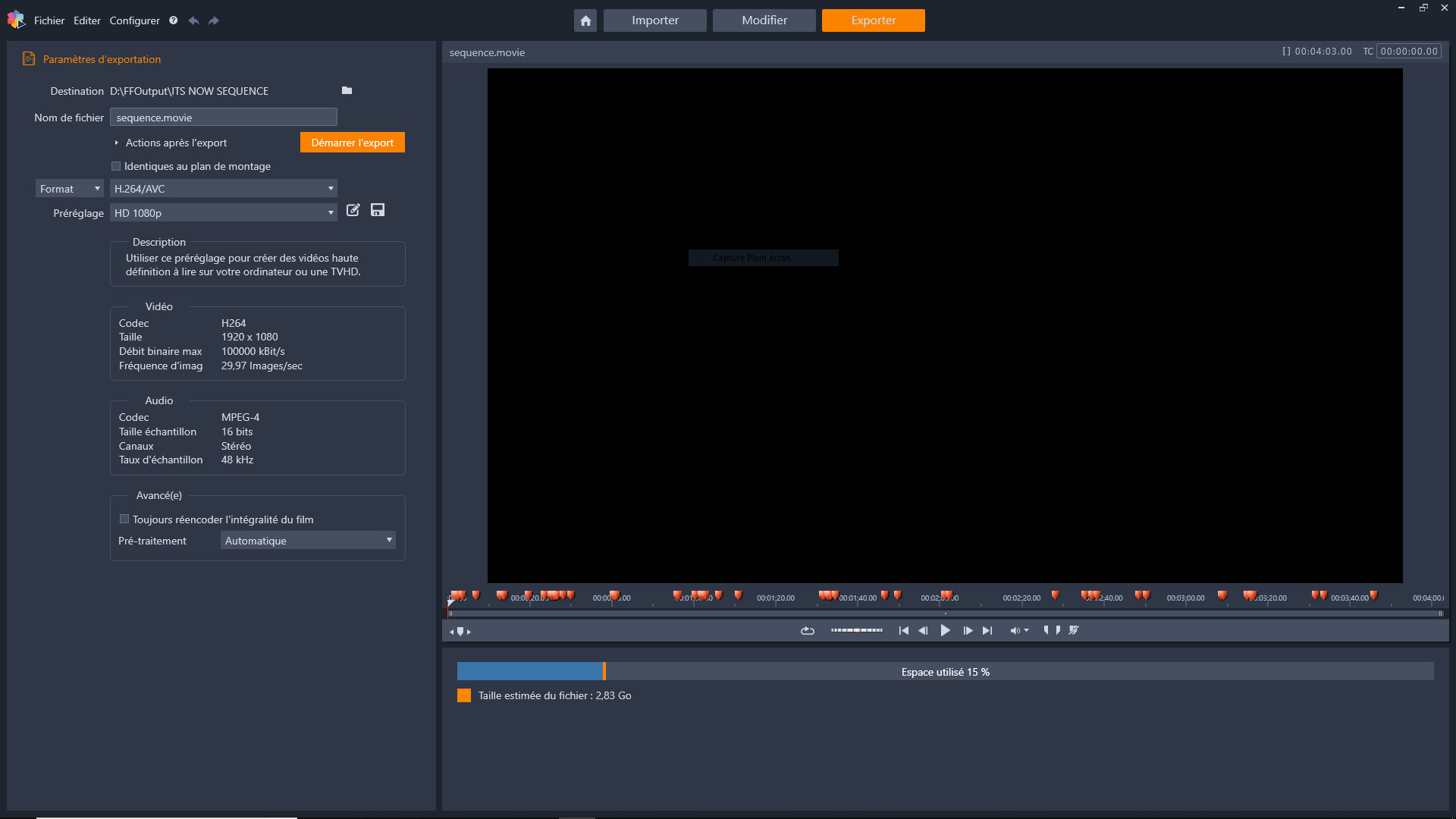Click the save preset floppy icon
Screen dimensions: 1456x819
point(378,210)
